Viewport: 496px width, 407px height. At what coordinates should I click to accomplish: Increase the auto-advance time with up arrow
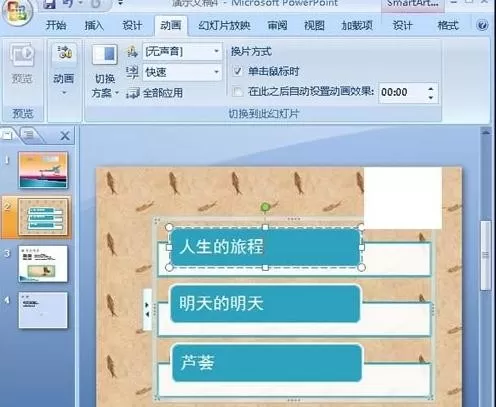(431, 88)
